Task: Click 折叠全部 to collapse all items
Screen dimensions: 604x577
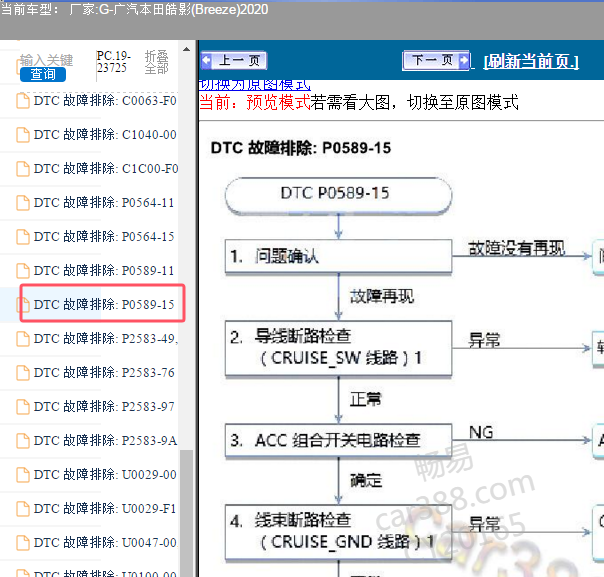Action: 156,62
